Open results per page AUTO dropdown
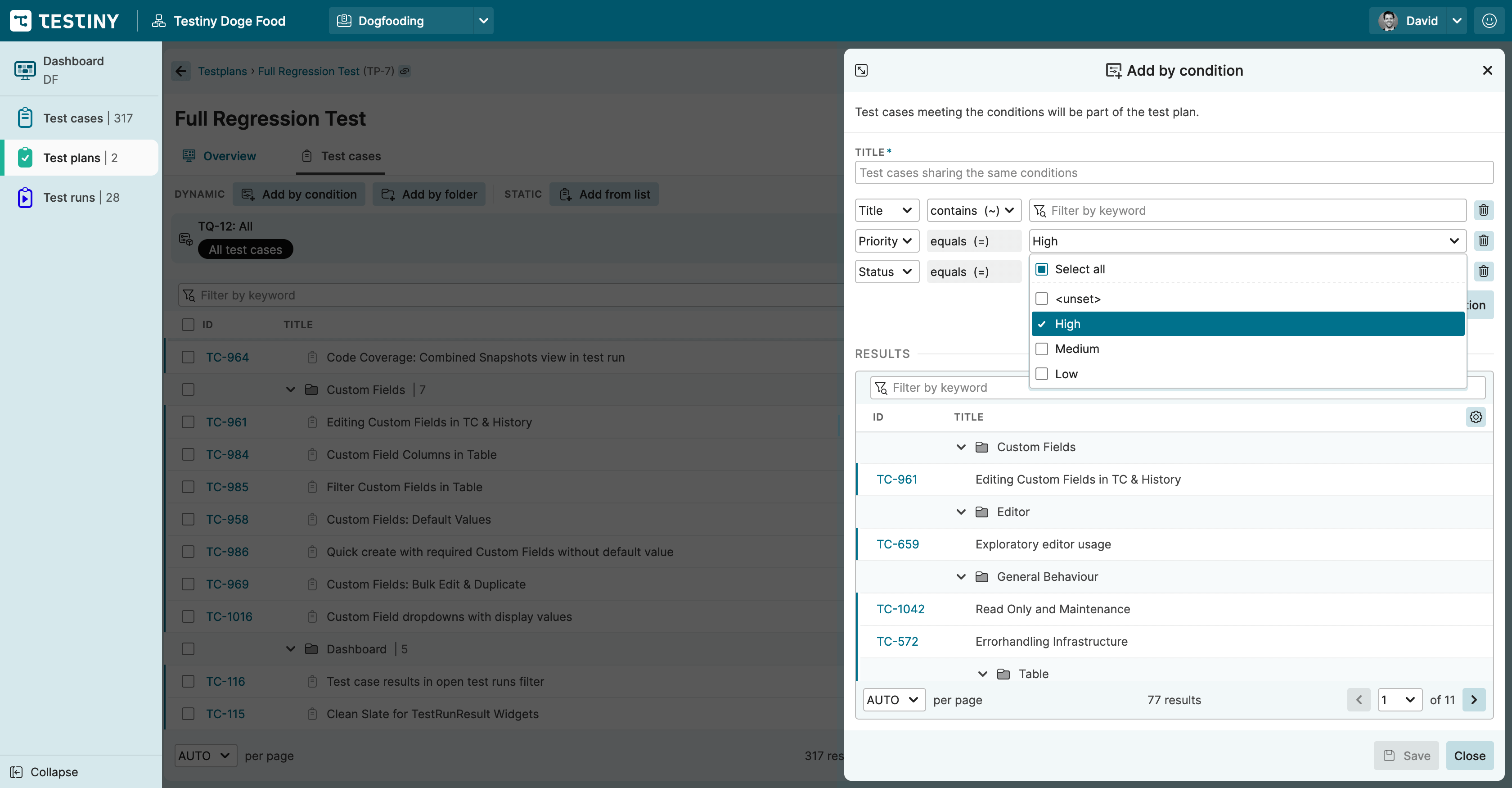 894,700
